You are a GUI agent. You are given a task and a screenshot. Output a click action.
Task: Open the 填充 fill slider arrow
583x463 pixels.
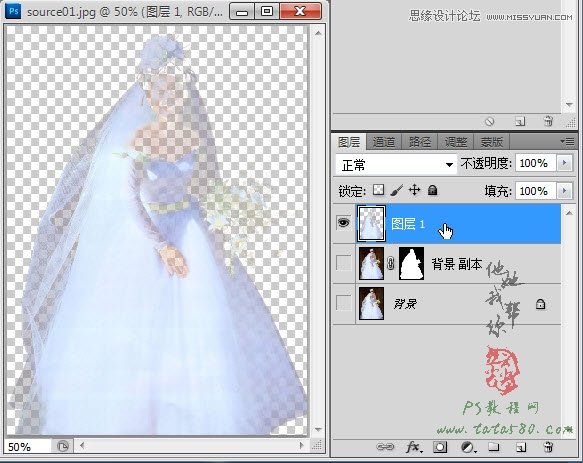(564, 191)
